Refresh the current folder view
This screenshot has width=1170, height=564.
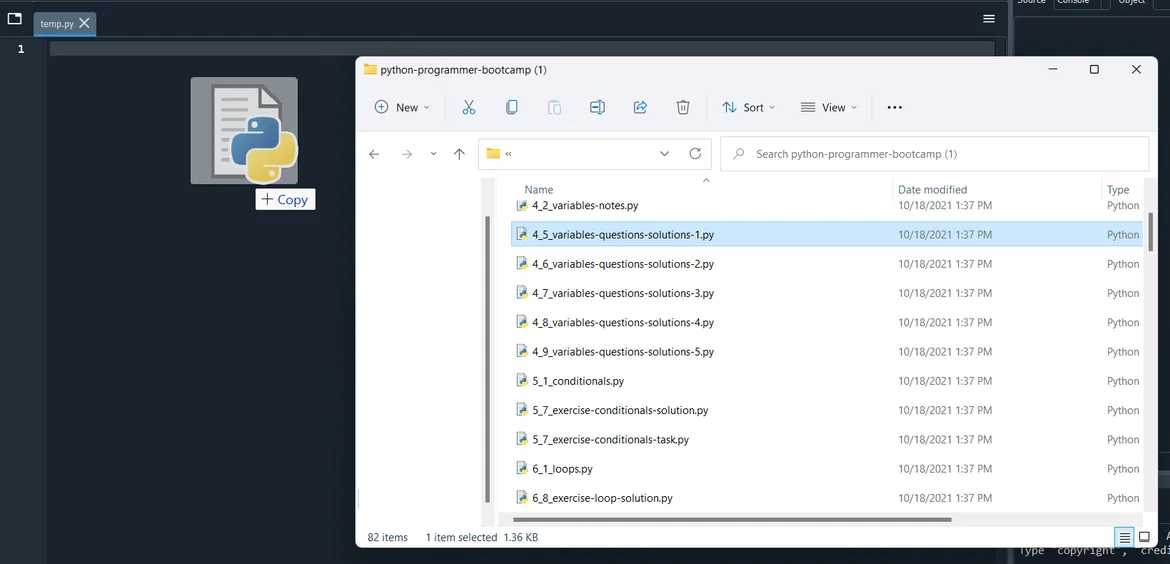coord(695,154)
